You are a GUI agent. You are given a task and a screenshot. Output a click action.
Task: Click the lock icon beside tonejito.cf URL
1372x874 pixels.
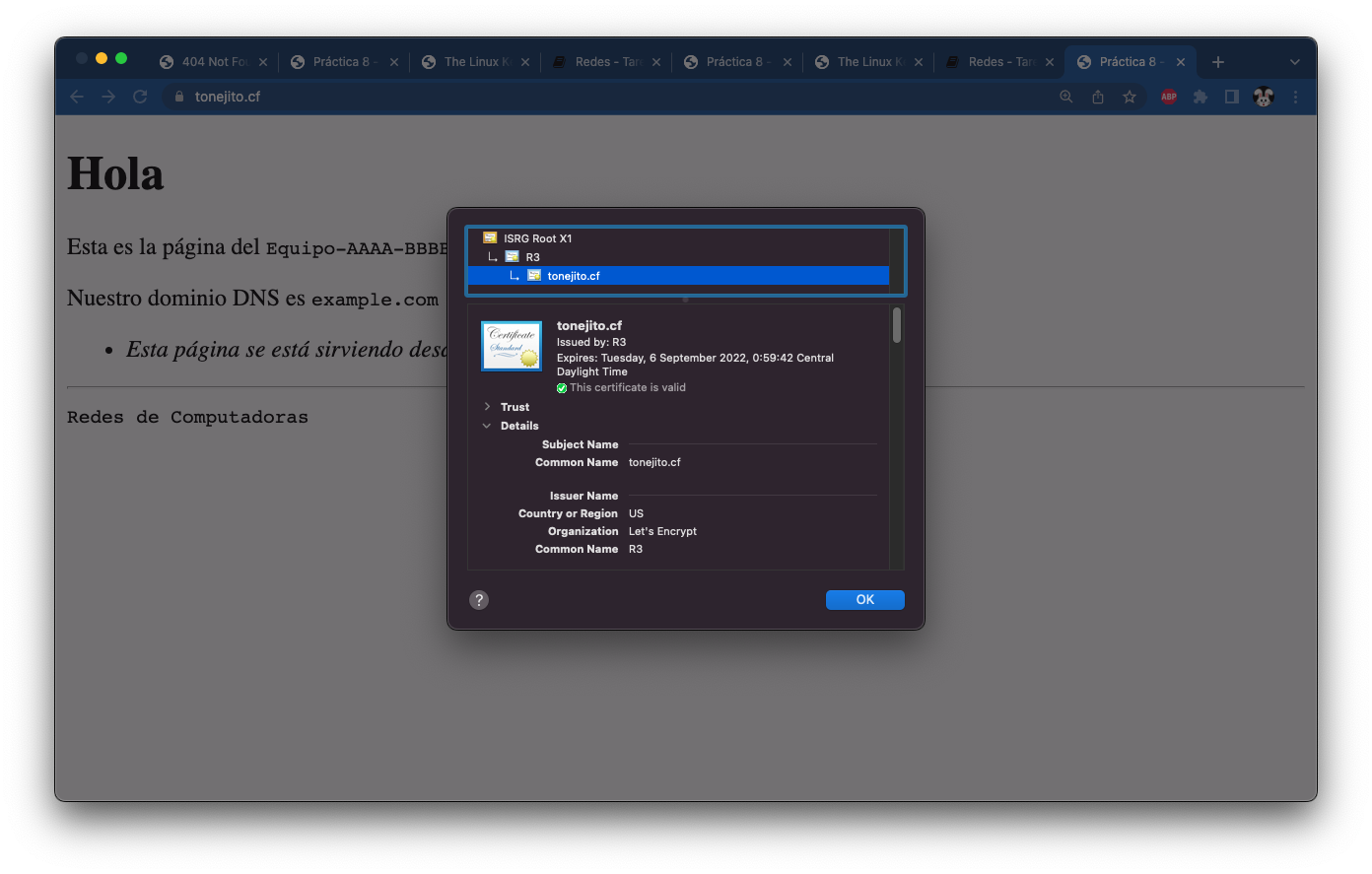click(x=178, y=97)
